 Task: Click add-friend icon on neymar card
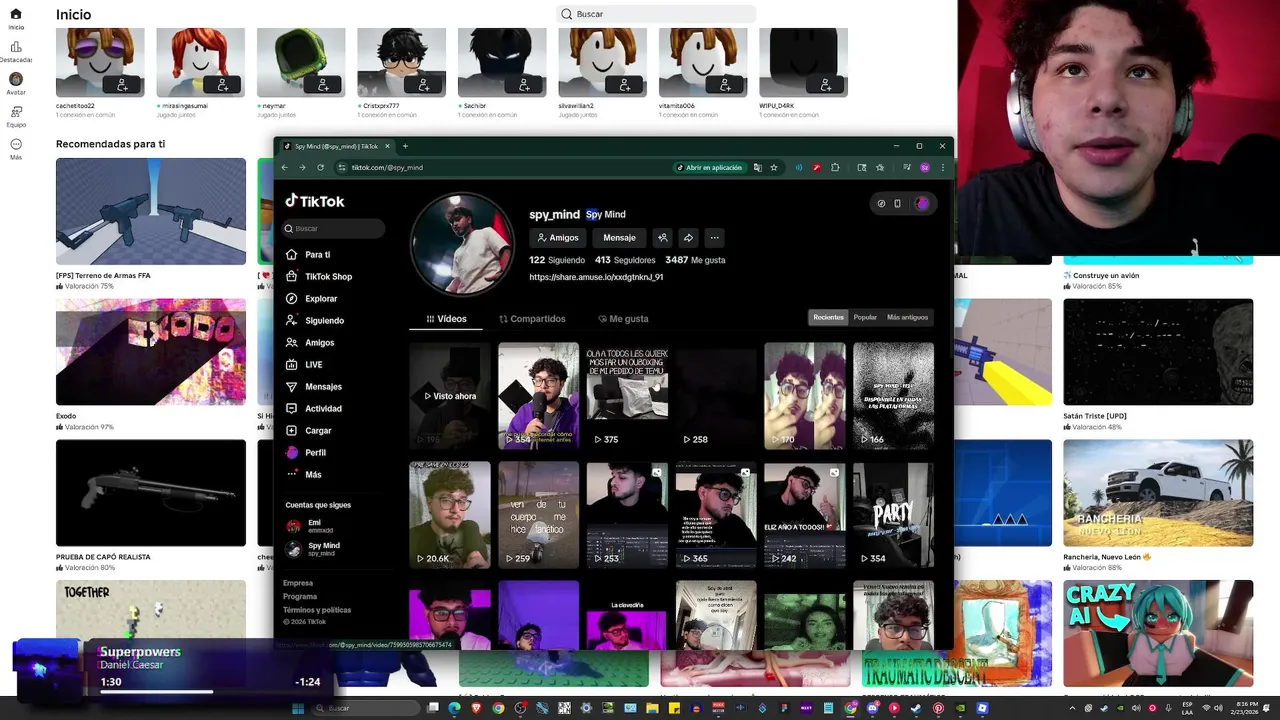click(x=323, y=86)
